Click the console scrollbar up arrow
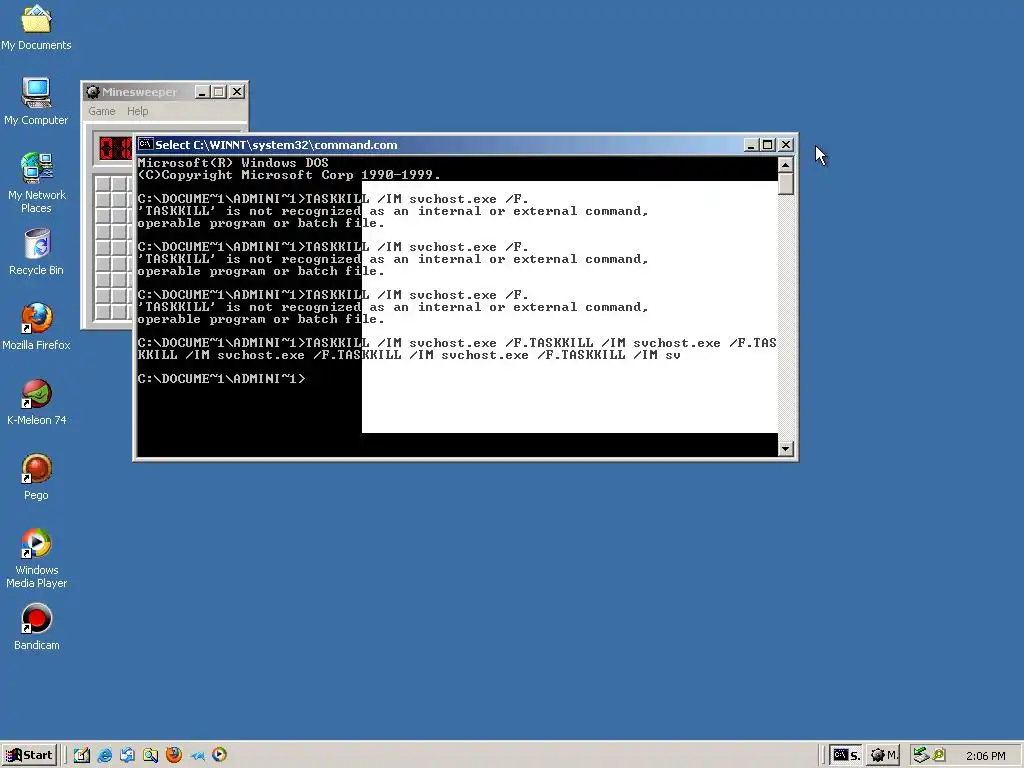The height and width of the screenshot is (768, 1024). [786, 164]
